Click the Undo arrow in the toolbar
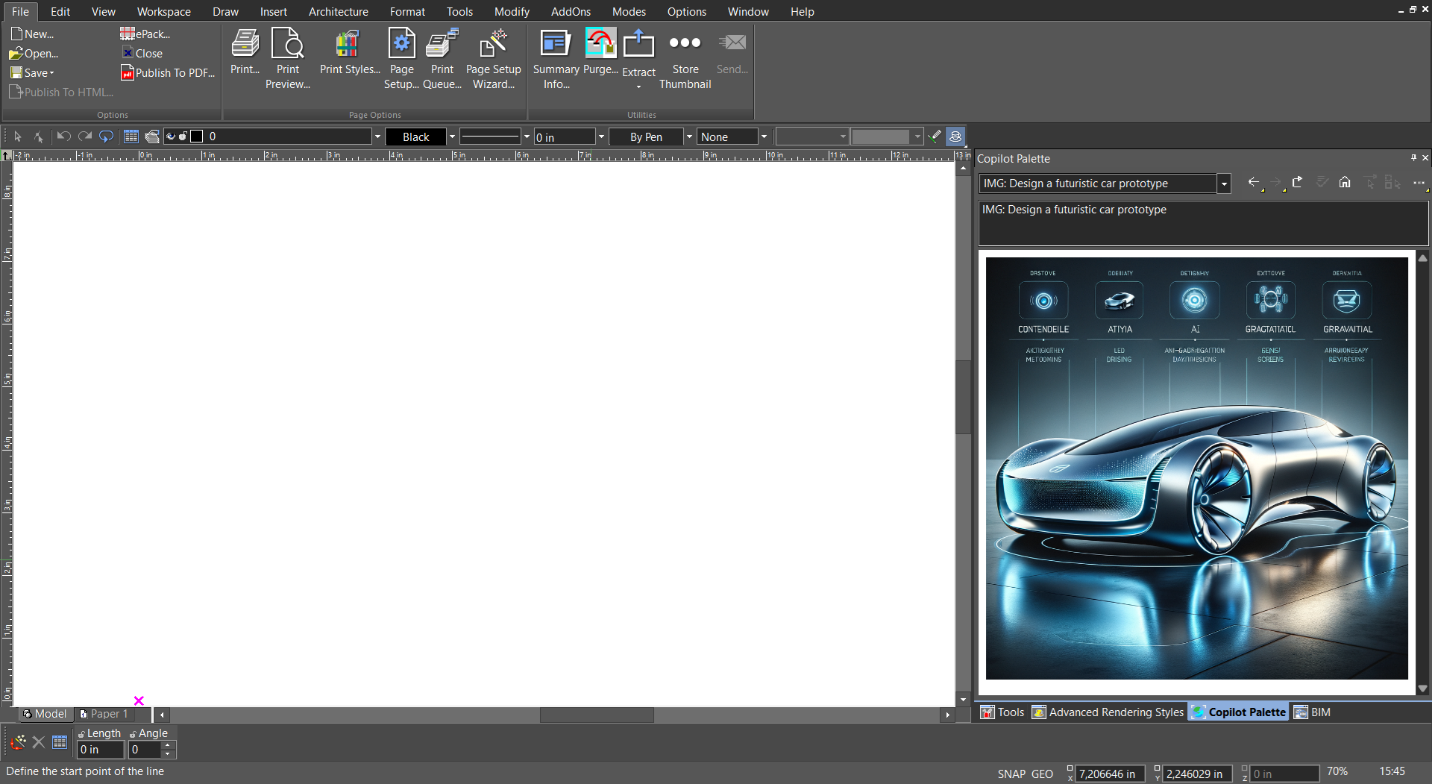Screen dimensions: 1432x784 pos(64,137)
